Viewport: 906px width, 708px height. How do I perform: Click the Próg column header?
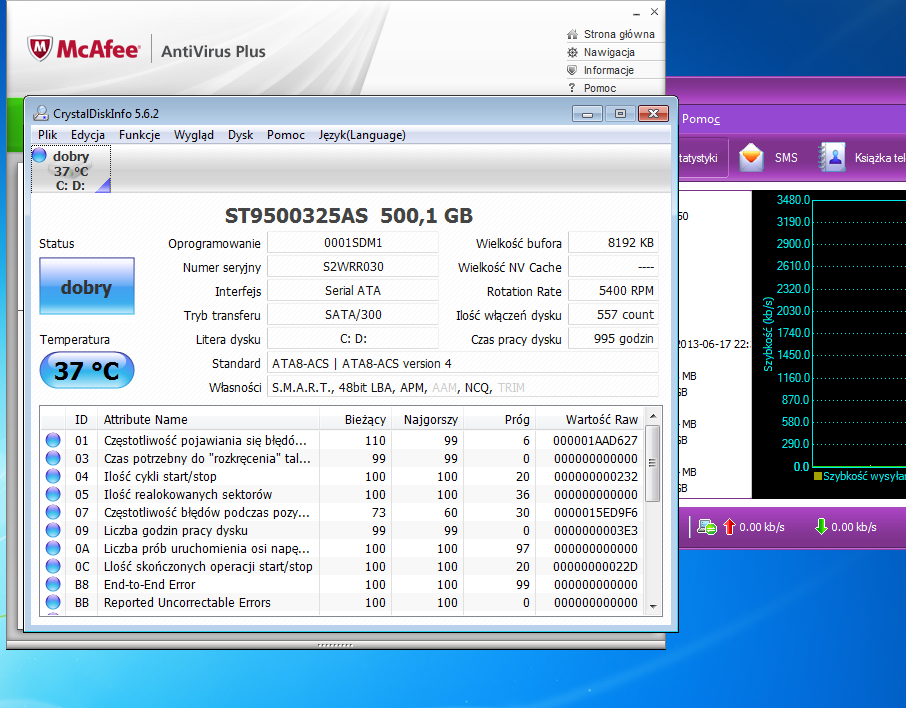(500, 420)
